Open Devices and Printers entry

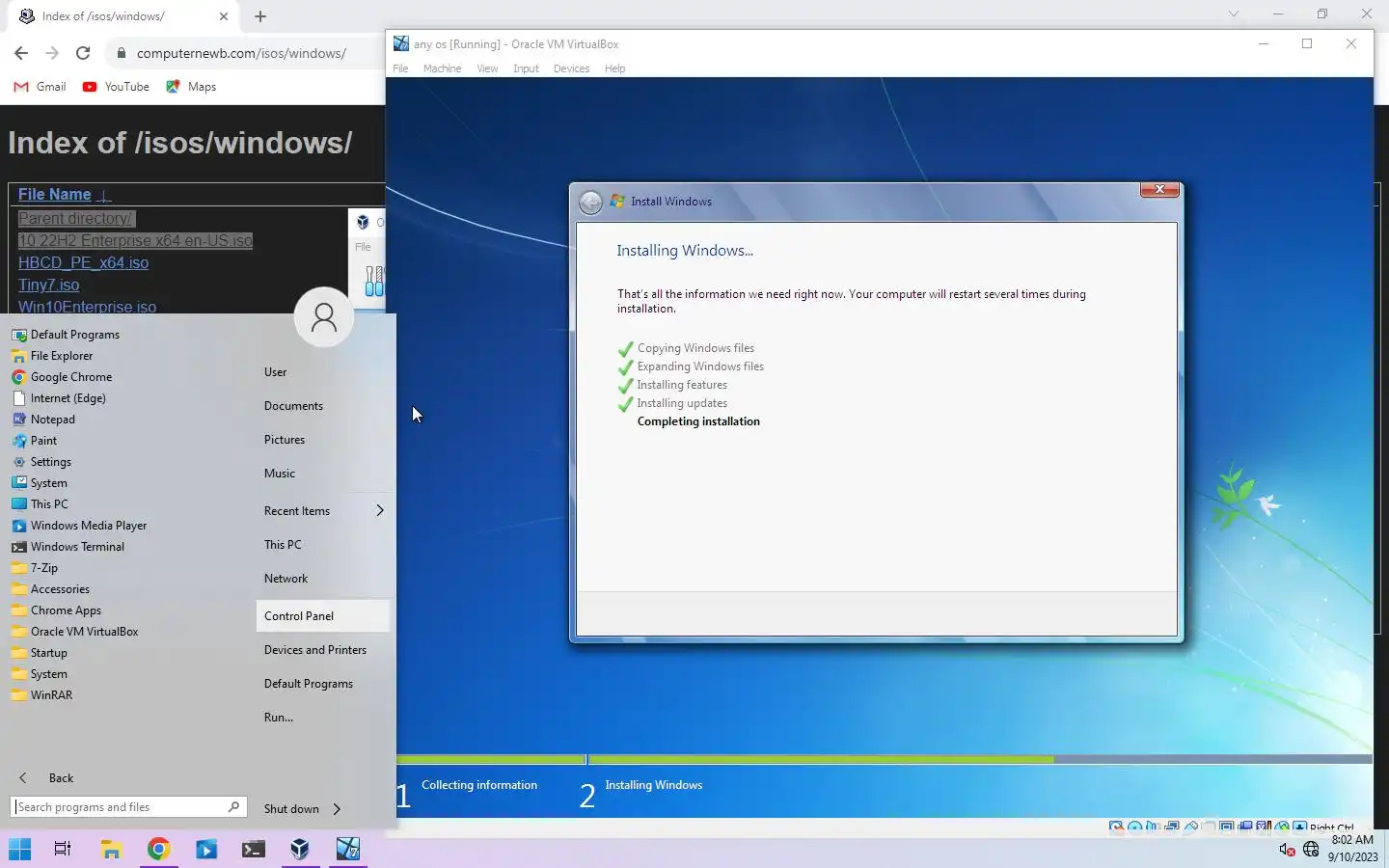[315, 650]
